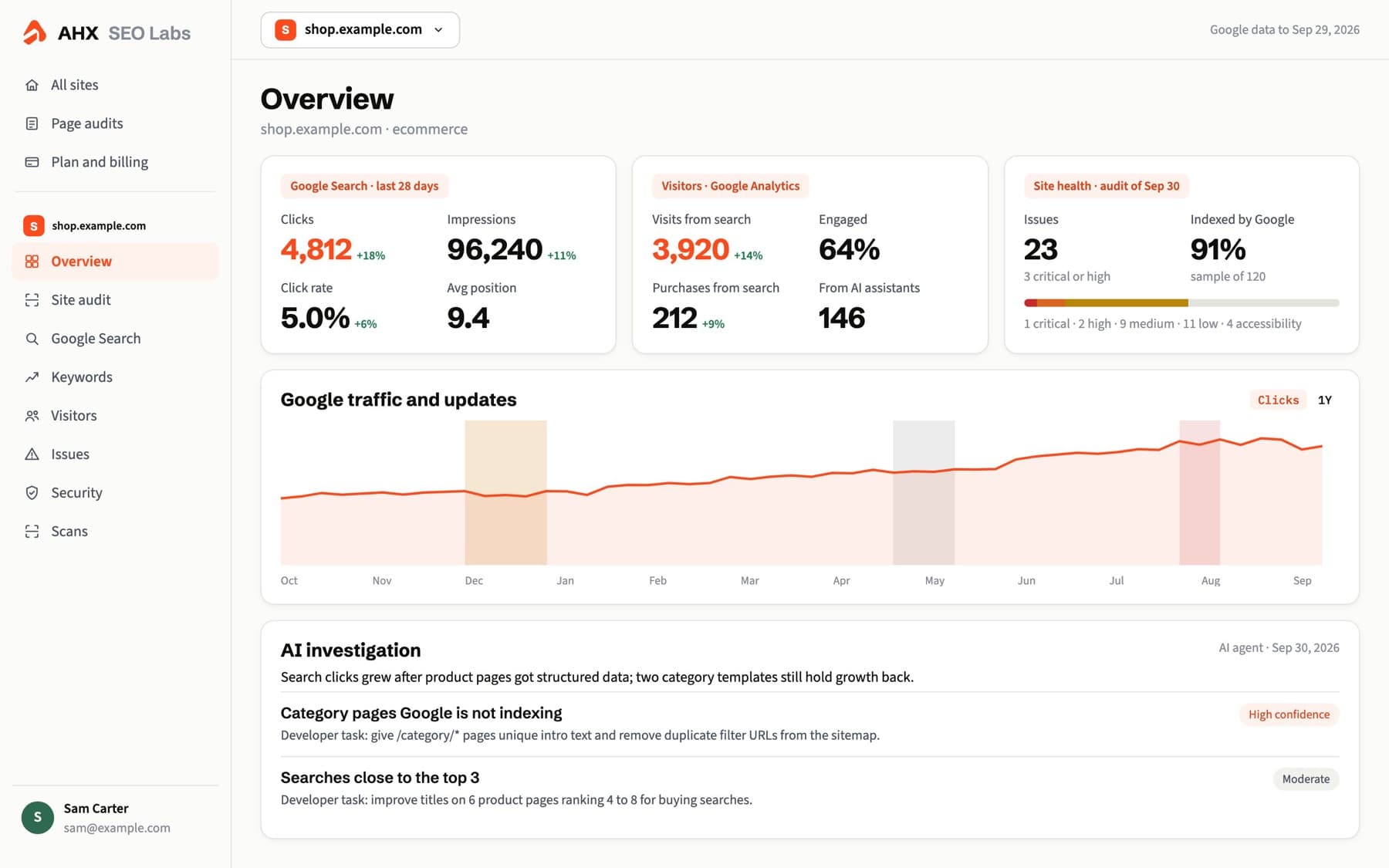Click the Issues count 23
The width and height of the screenshot is (1389, 868).
click(x=1041, y=249)
